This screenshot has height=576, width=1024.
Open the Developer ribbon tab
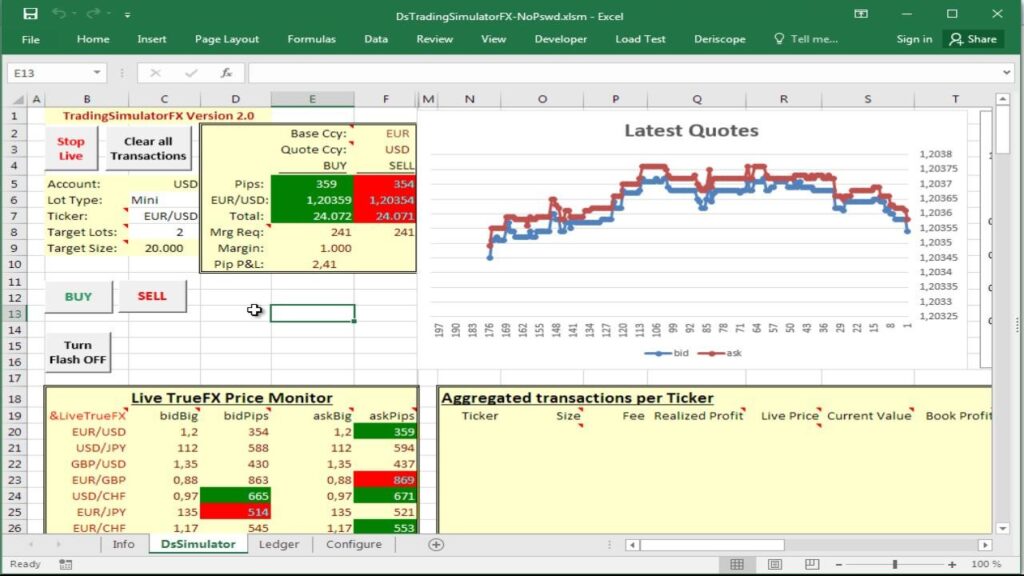tap(560, 39)
